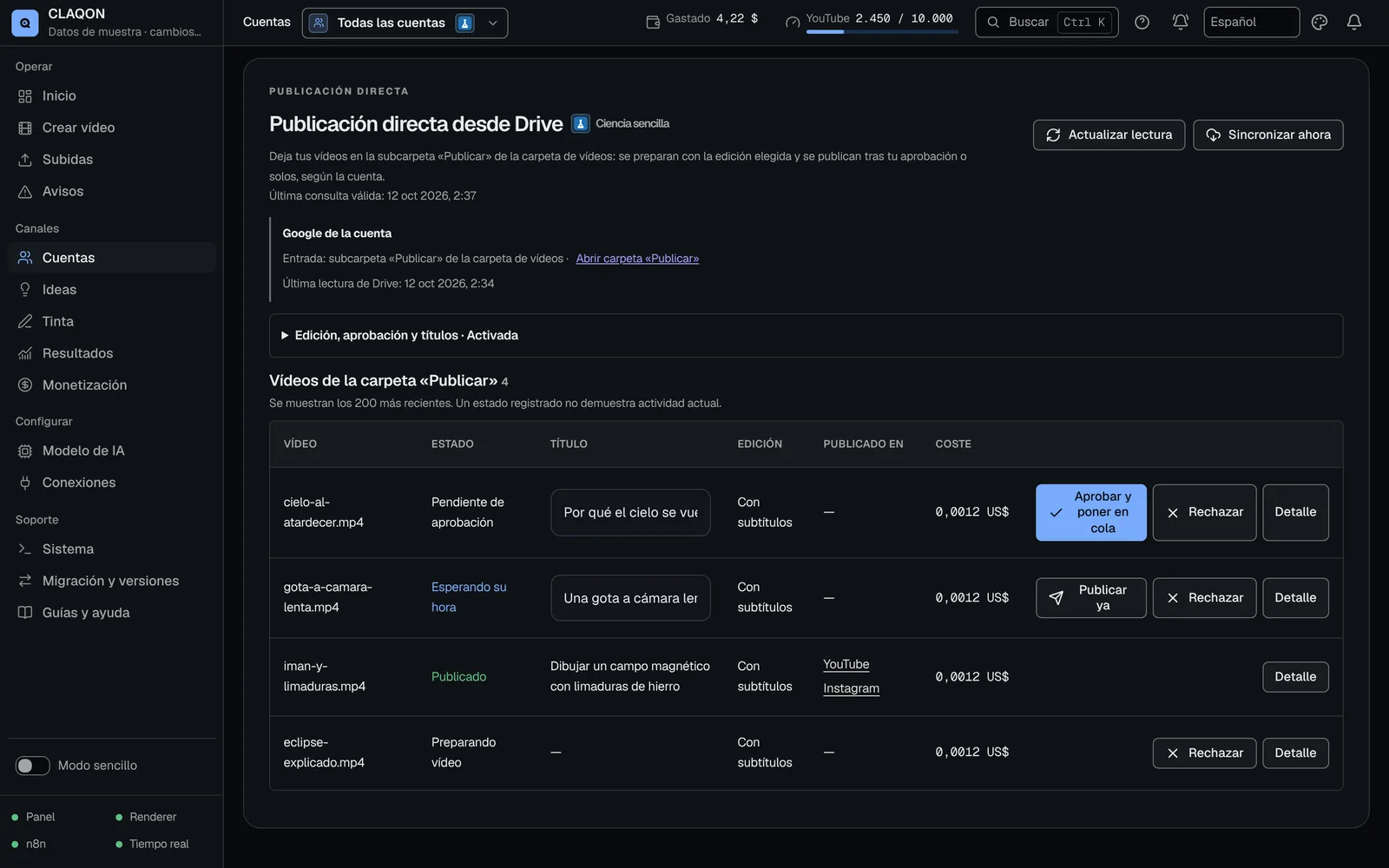Click Publicar ya for gota-a-camara-lenta.mp4
The width and height of the screenshot is (1389, 868).
pos(1090,598)
